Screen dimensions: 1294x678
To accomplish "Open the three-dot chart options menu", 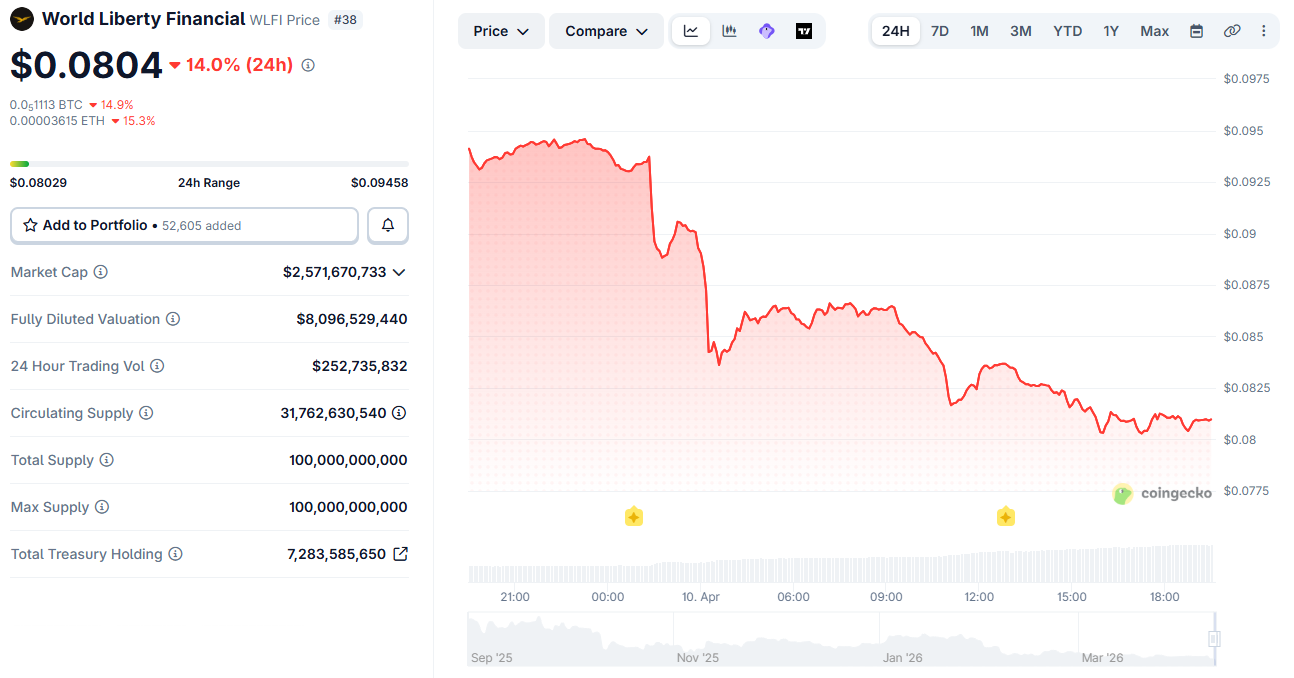I will pyautogui.click(x=1264, y=31).
